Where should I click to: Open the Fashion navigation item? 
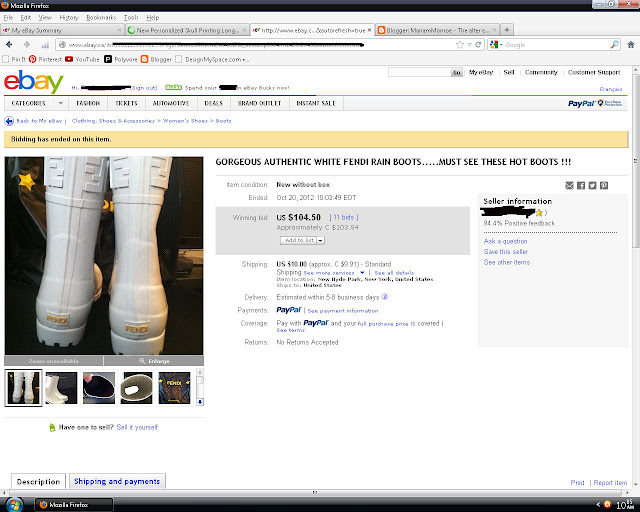pos(88,103)
